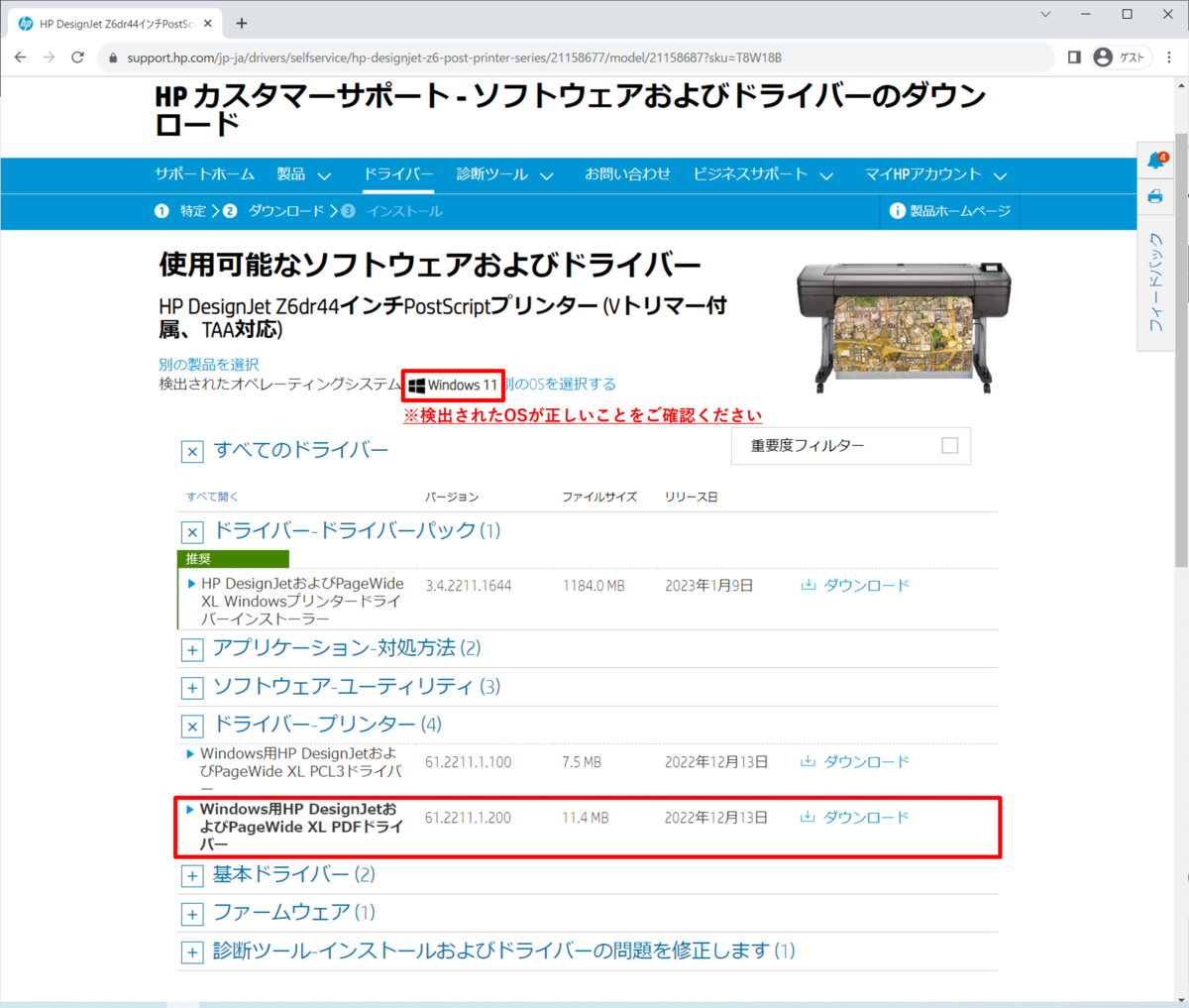1189x1008 pixels.
Task: Select the ドライバー nav tab
Action: click(398, 174)
